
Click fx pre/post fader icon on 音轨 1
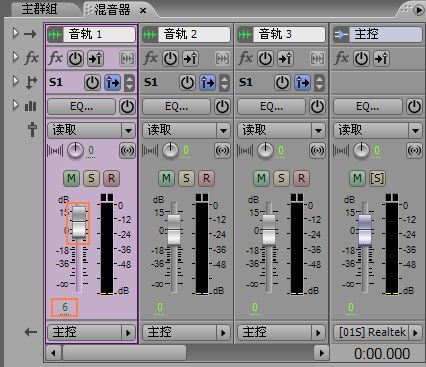point(95,59)
